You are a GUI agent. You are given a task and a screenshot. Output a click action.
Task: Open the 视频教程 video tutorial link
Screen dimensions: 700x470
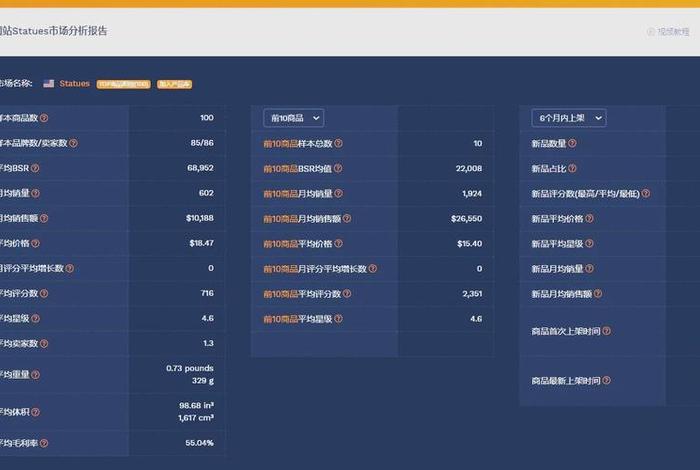tap(668, 32)
